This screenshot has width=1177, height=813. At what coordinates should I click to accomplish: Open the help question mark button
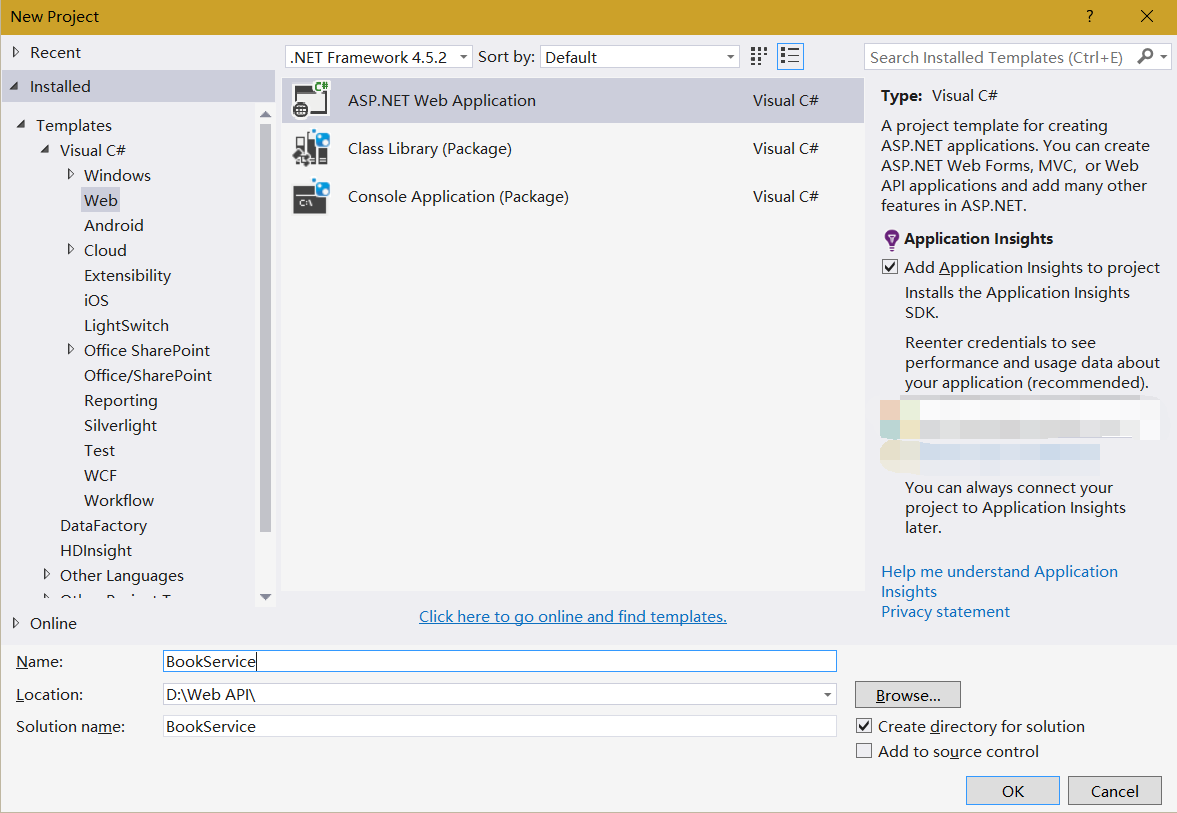coord(1089,17)
